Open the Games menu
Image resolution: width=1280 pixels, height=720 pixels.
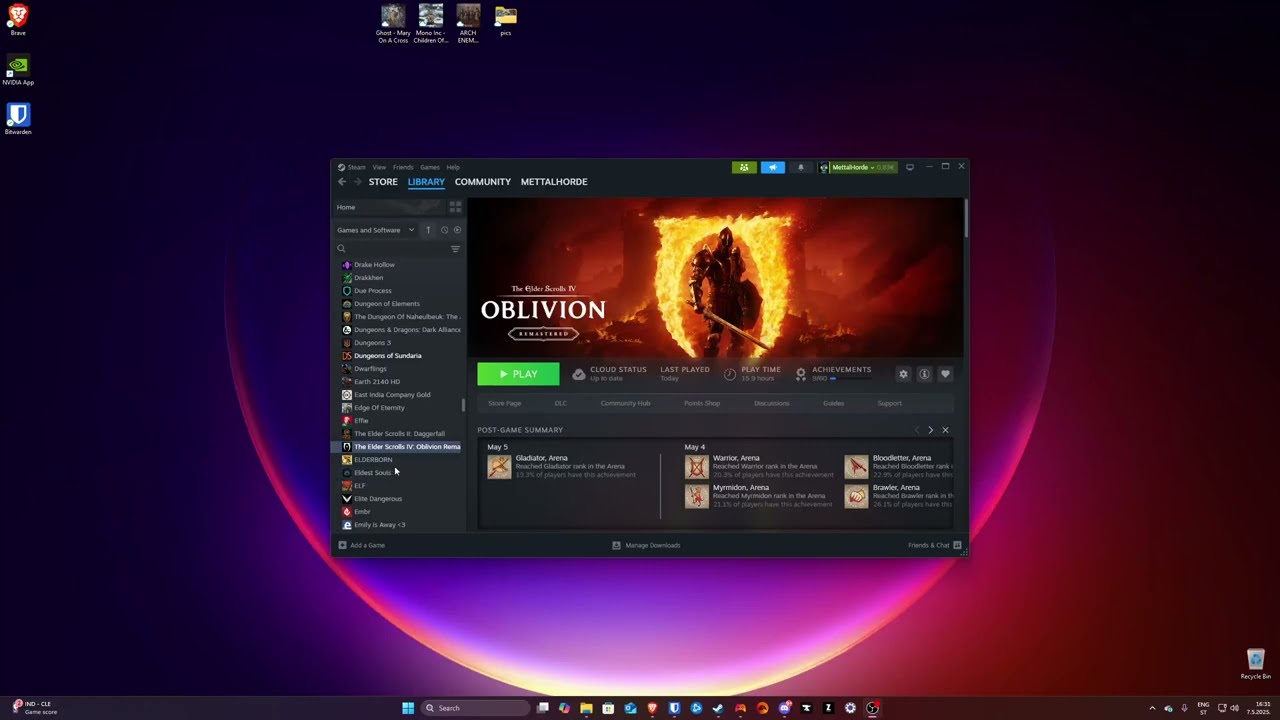[x=430, y=167]
